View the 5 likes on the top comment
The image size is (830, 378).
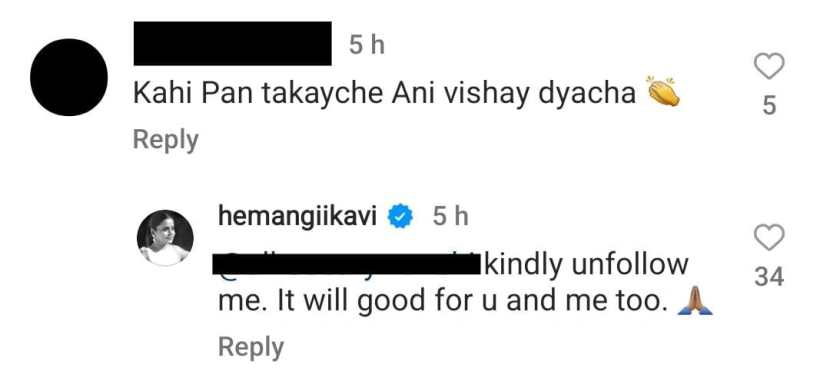[769, 106]
